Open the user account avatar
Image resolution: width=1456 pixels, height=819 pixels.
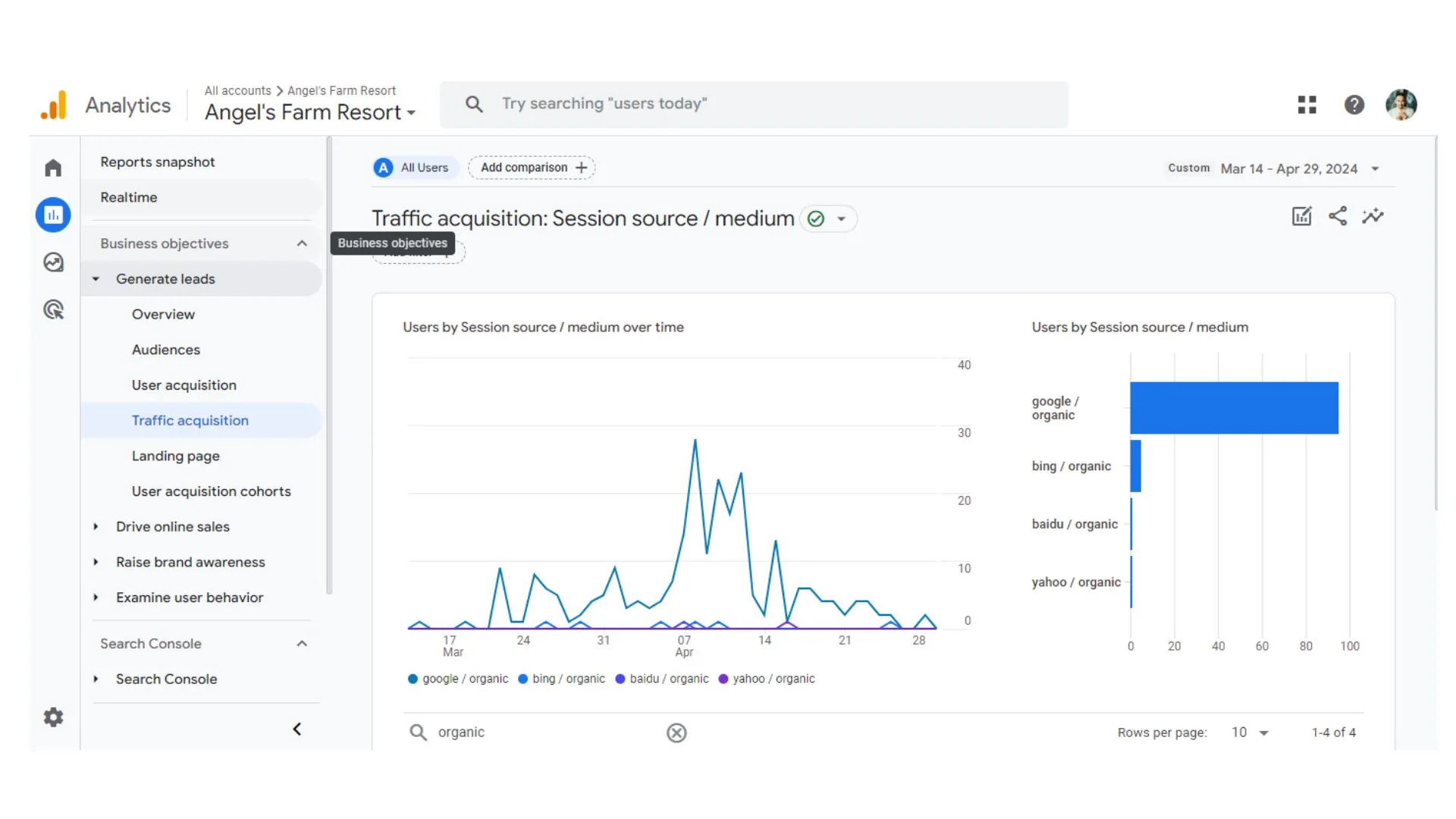click(1401, 105)
